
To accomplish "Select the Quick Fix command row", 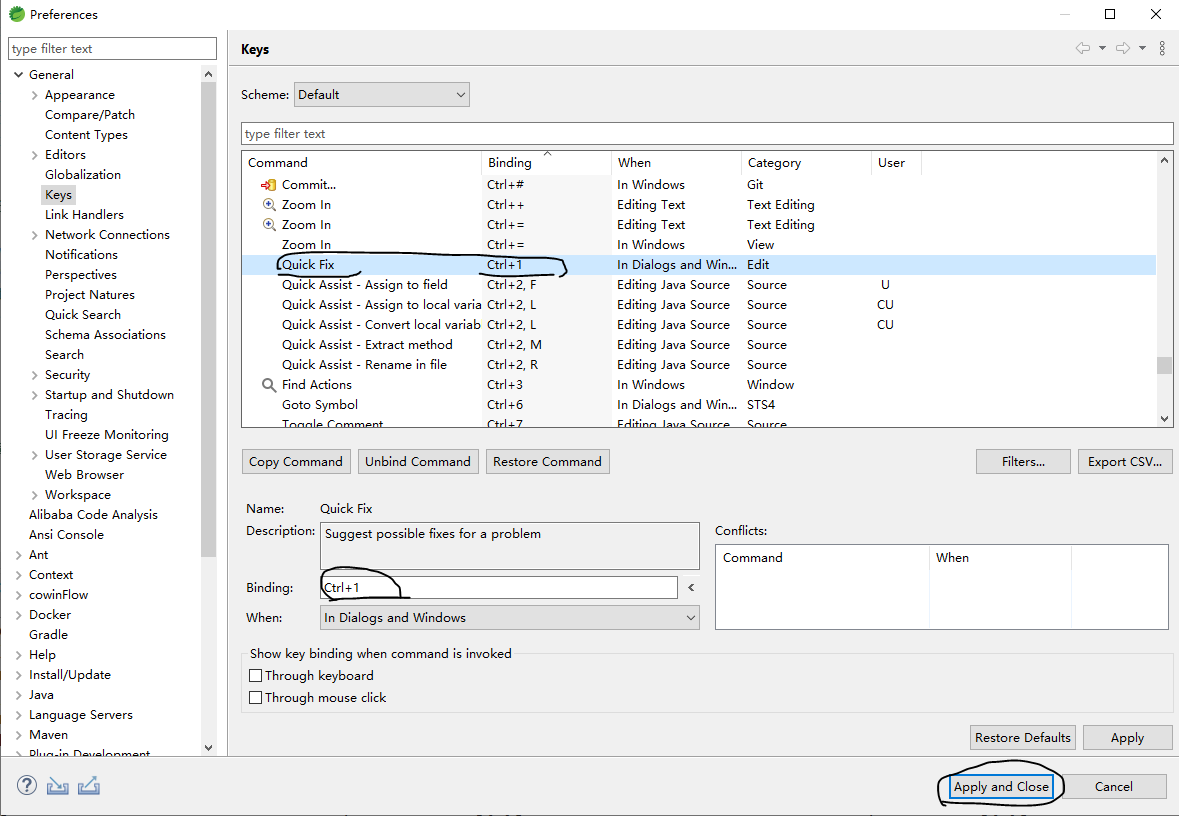I will (x=699, y=265).
